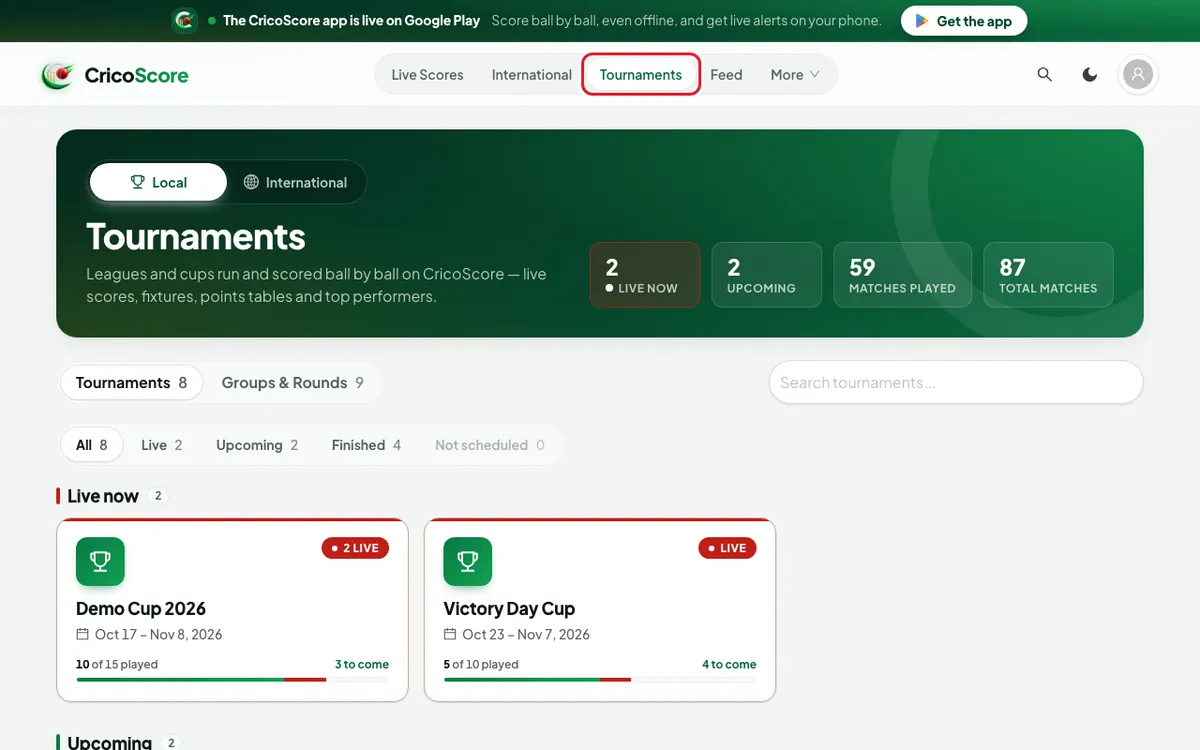Click the Total Matches stat box
The image size is (1200, 750).
[1048, 275]
